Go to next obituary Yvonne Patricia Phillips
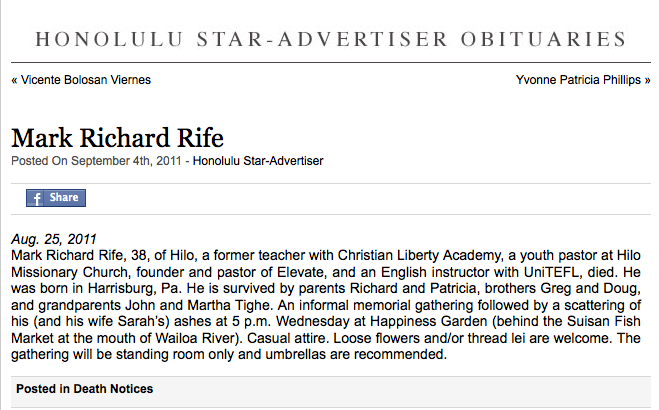 pyautogui.click(x=578, y=80)
